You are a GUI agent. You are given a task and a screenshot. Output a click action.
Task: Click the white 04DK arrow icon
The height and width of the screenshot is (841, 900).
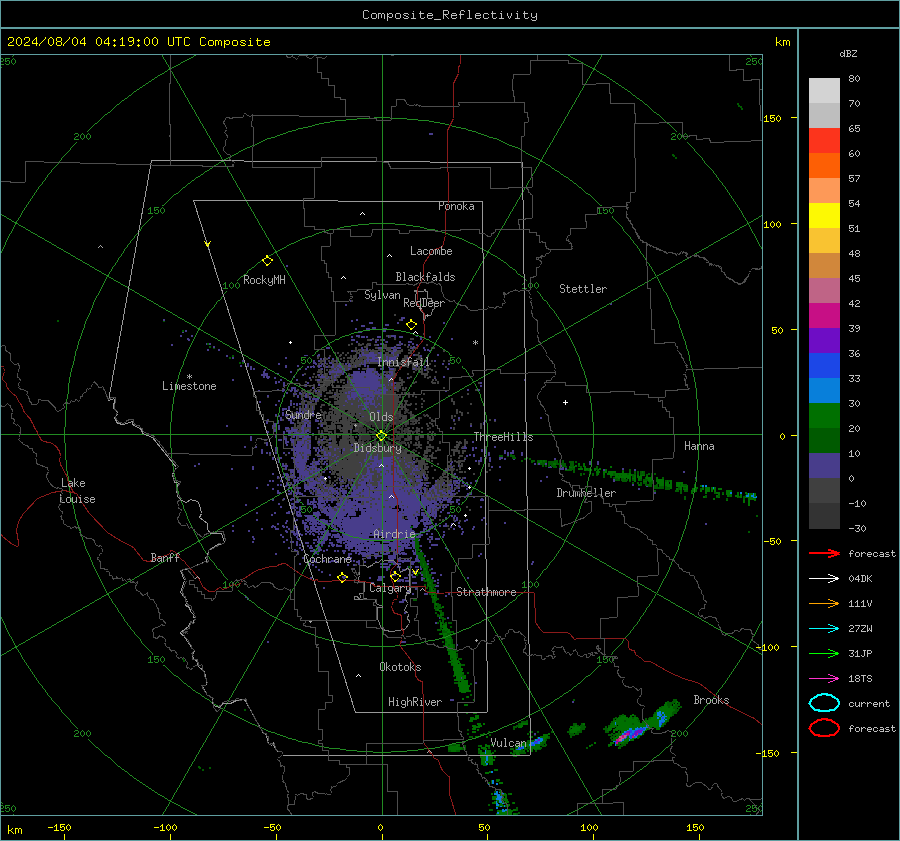(824, 578)
